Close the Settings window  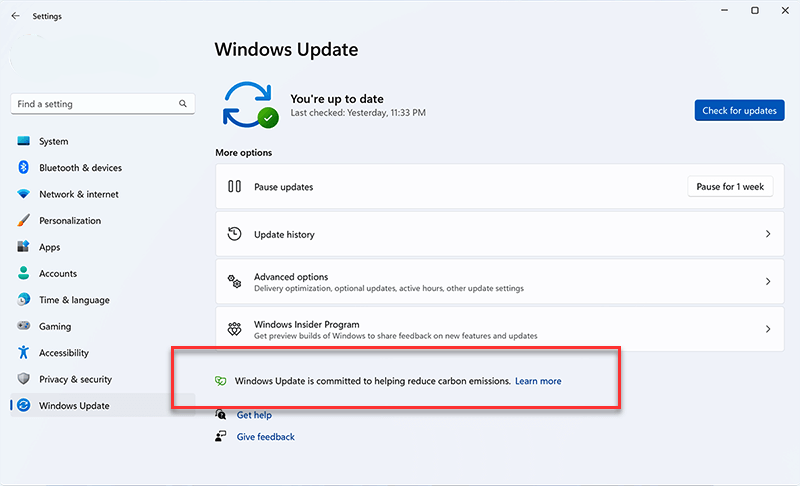(x=785, y=10)
